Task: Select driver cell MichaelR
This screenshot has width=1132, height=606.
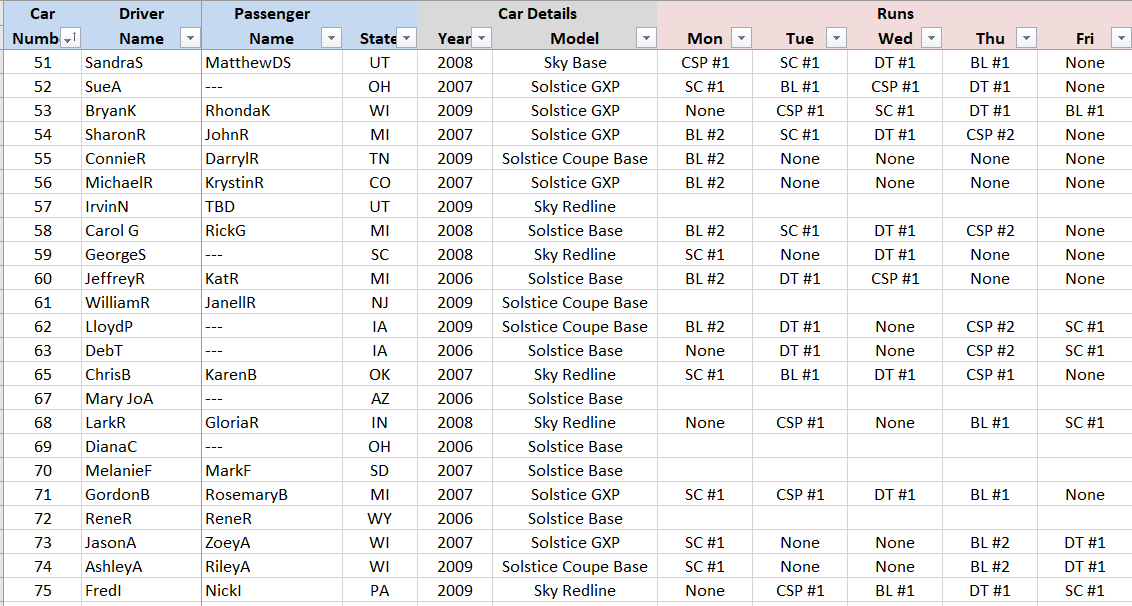Action: coord(142,183)
